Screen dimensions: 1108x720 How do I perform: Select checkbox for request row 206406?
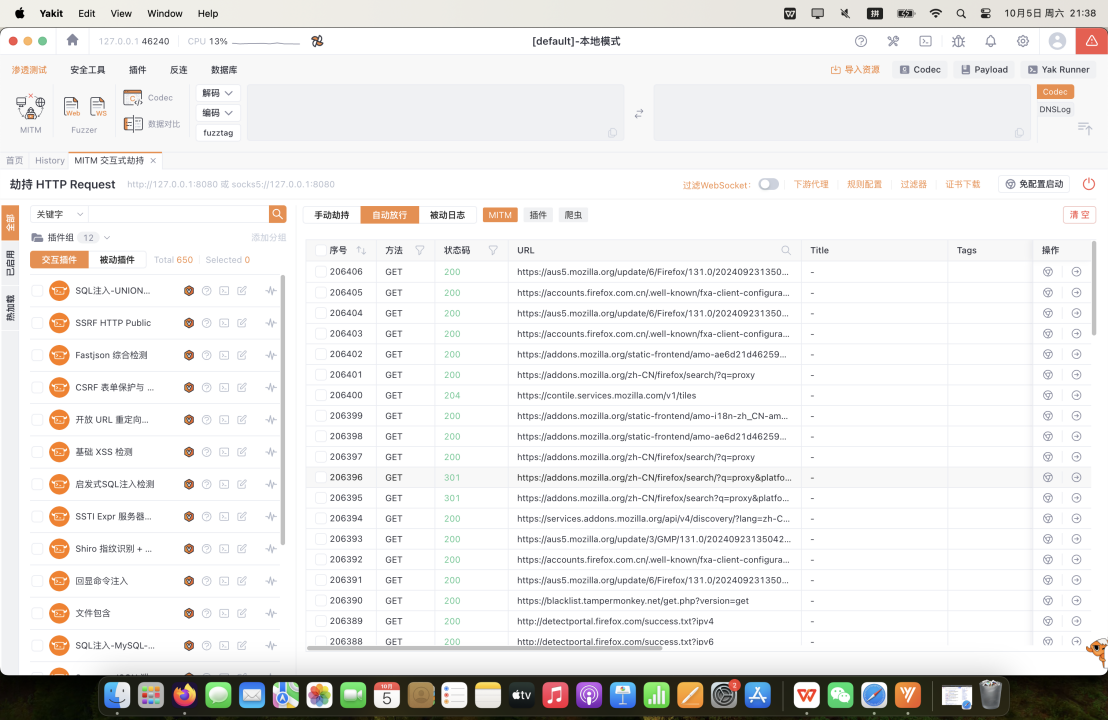320,272
